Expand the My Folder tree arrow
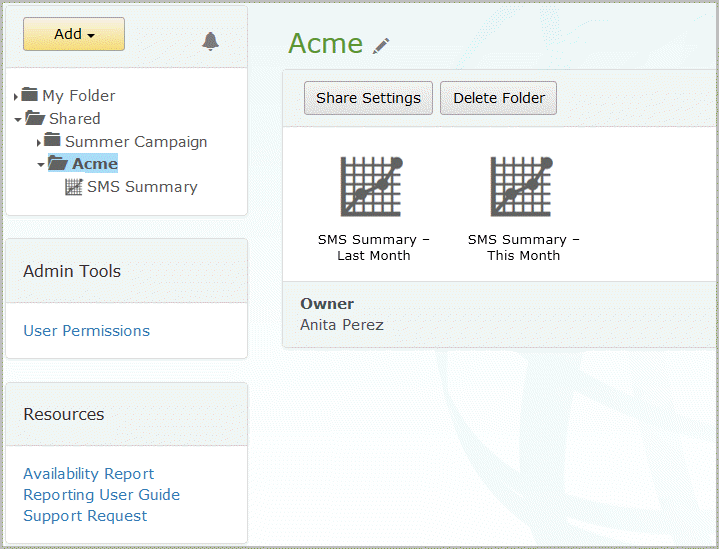The width and height of the screenshot is (719, 549). click(x=16, y=97)
